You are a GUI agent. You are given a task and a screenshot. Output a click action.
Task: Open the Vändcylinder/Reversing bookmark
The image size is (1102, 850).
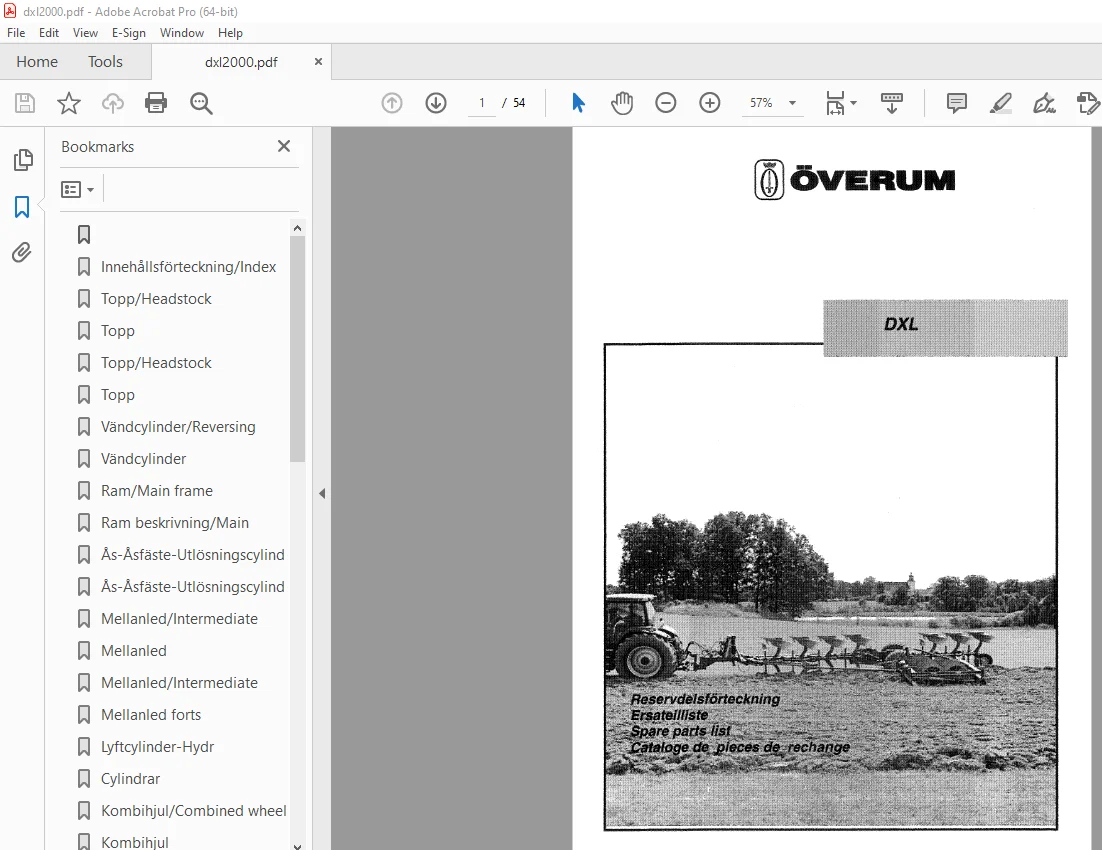pyautogui.click(x=178, y=427)
